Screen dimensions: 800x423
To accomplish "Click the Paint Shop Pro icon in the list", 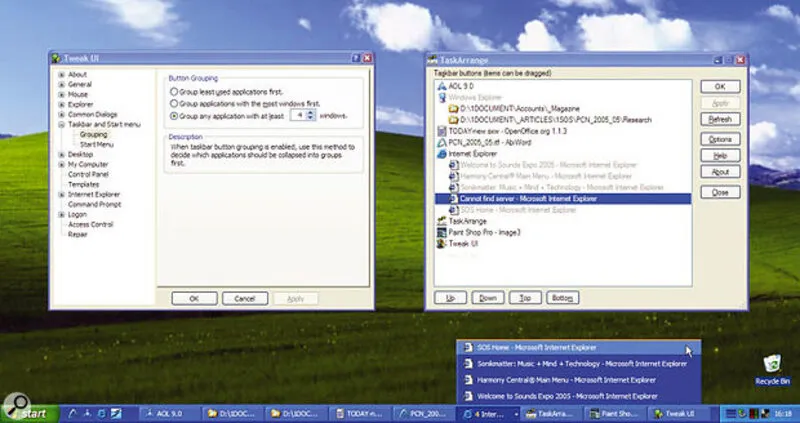I will tap(442, 232).
